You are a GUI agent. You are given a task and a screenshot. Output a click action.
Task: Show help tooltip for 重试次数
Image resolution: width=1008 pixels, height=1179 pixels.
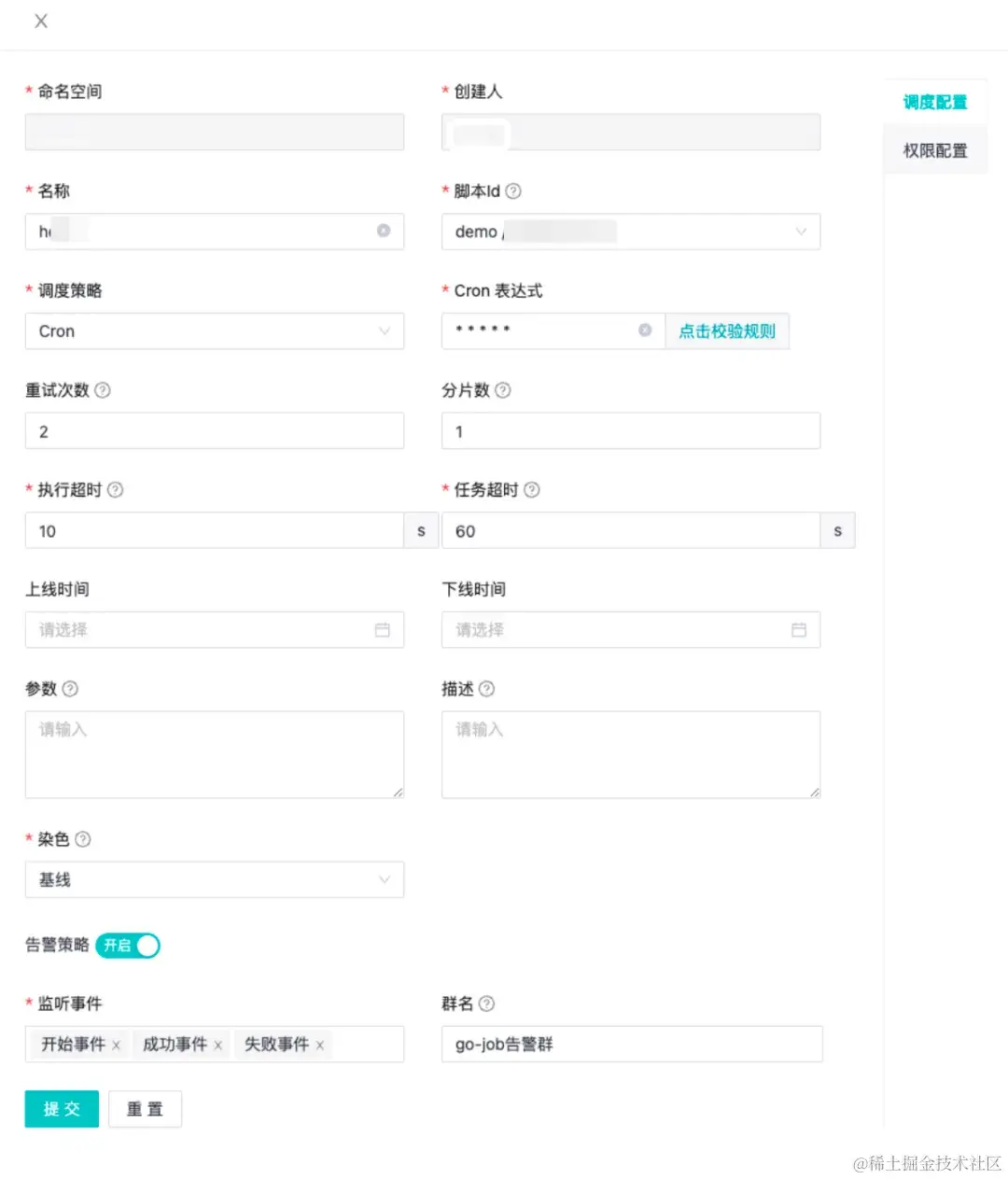(x=103, y=390)
